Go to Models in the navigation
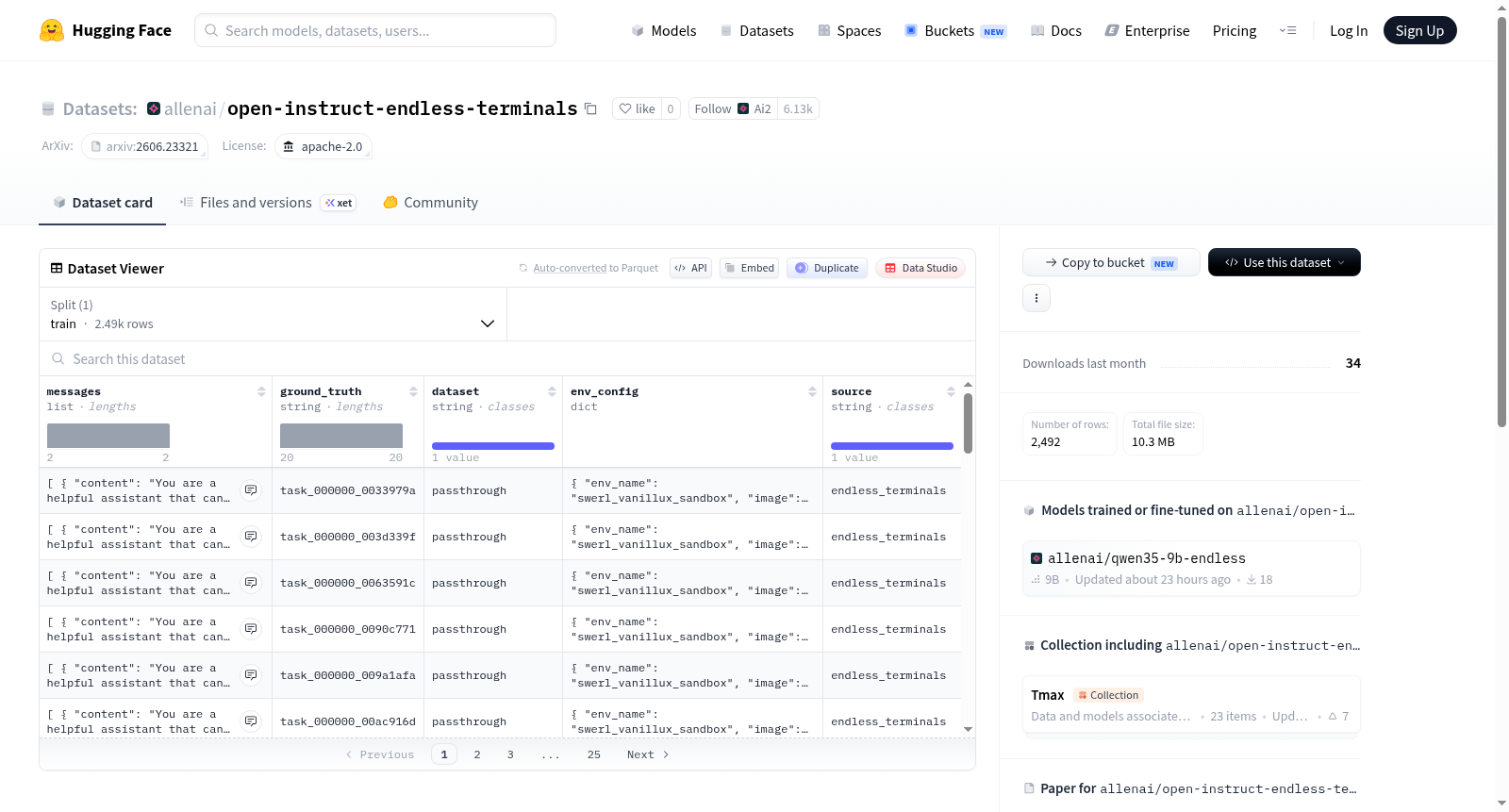Viewport: 1509px width, 812px height. click(x=664, y=30)
